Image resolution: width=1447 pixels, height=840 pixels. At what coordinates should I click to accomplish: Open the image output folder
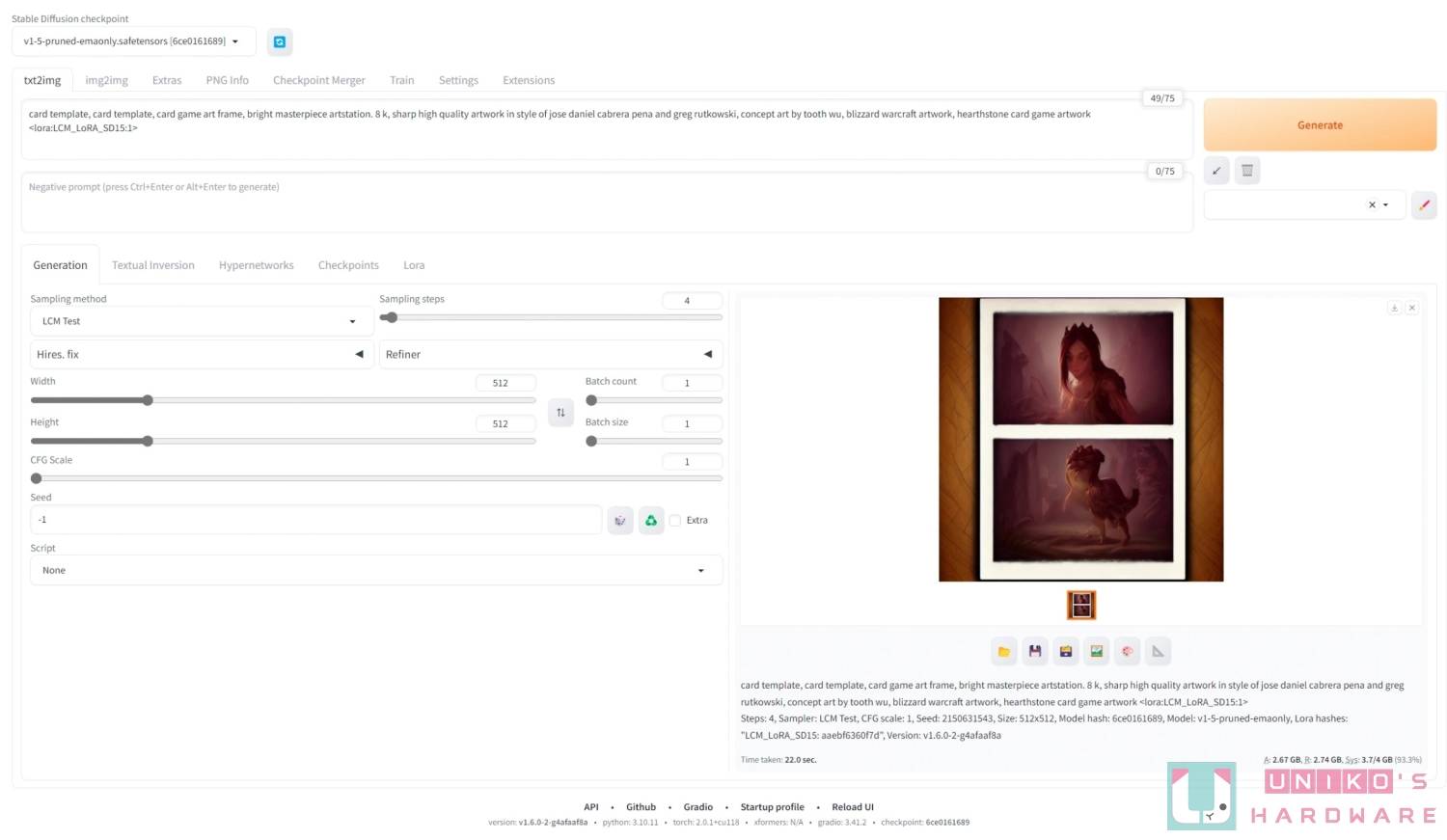coord(1003,652)
